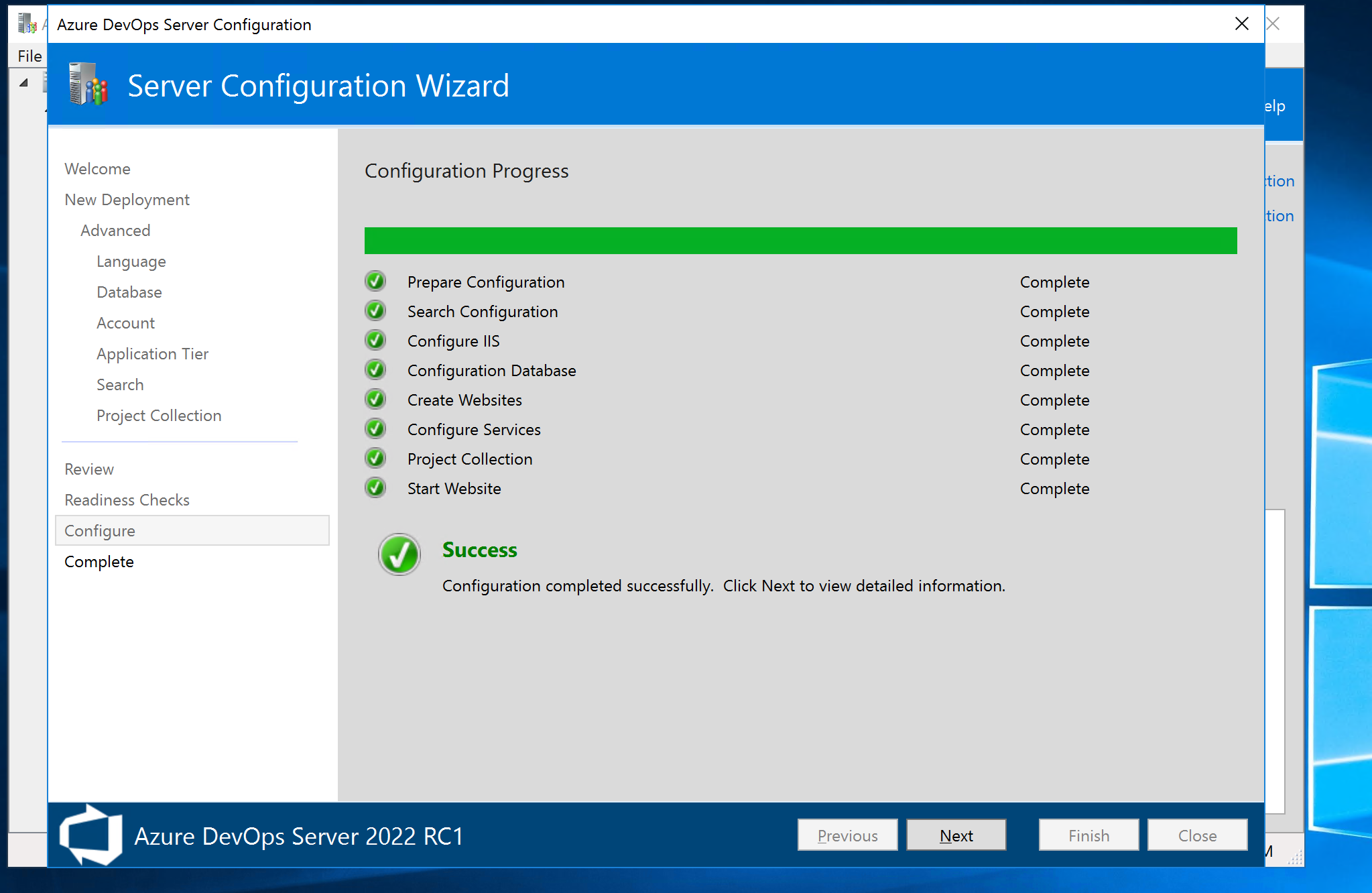Screen dimensions: 1372x893
Task: Click the Configuration Database step label
Action: (492, 371)
